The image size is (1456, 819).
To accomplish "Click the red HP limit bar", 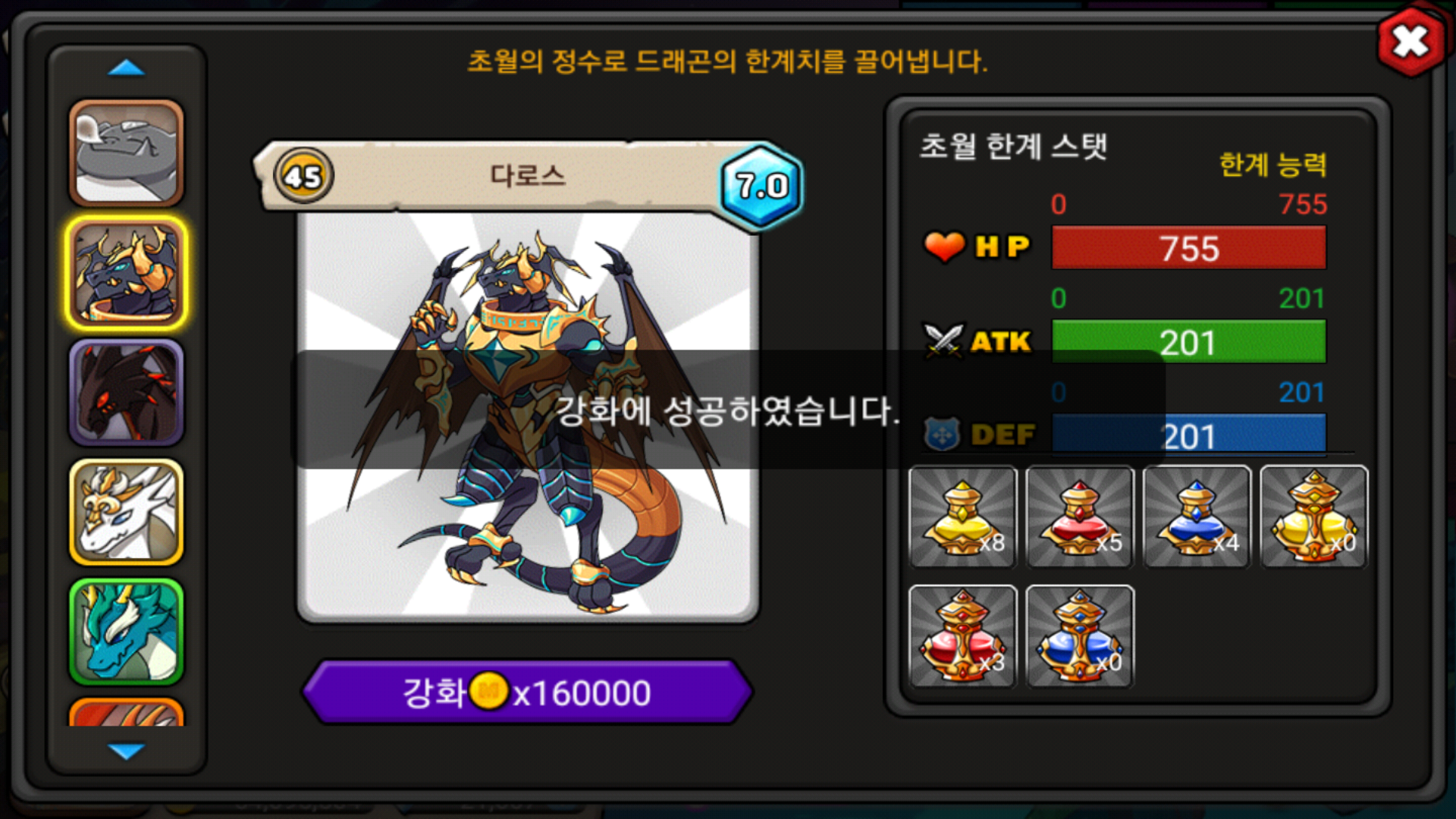I will (1188, 248).
